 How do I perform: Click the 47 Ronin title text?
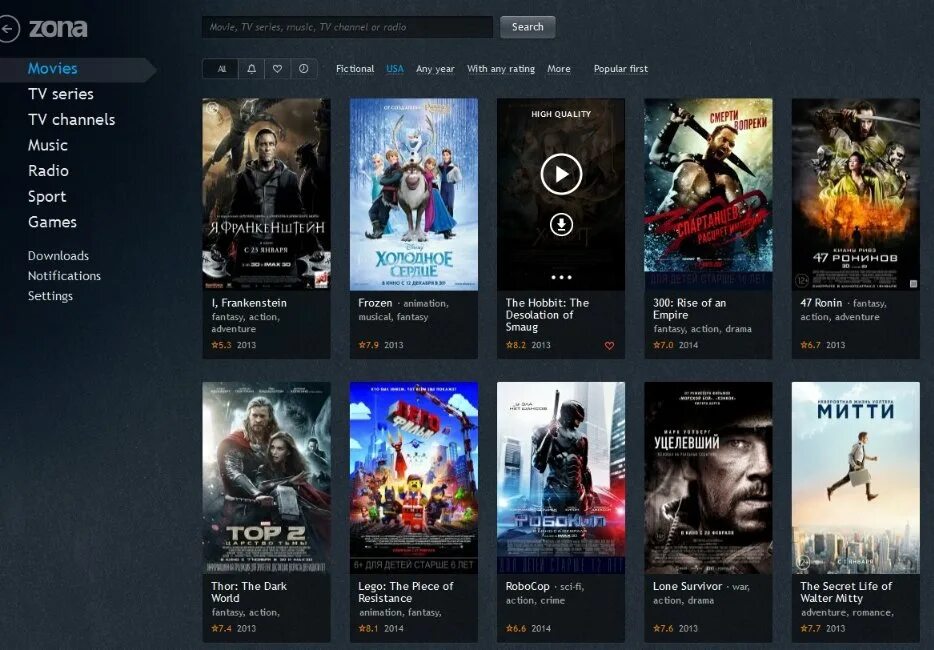pos(821,303)
